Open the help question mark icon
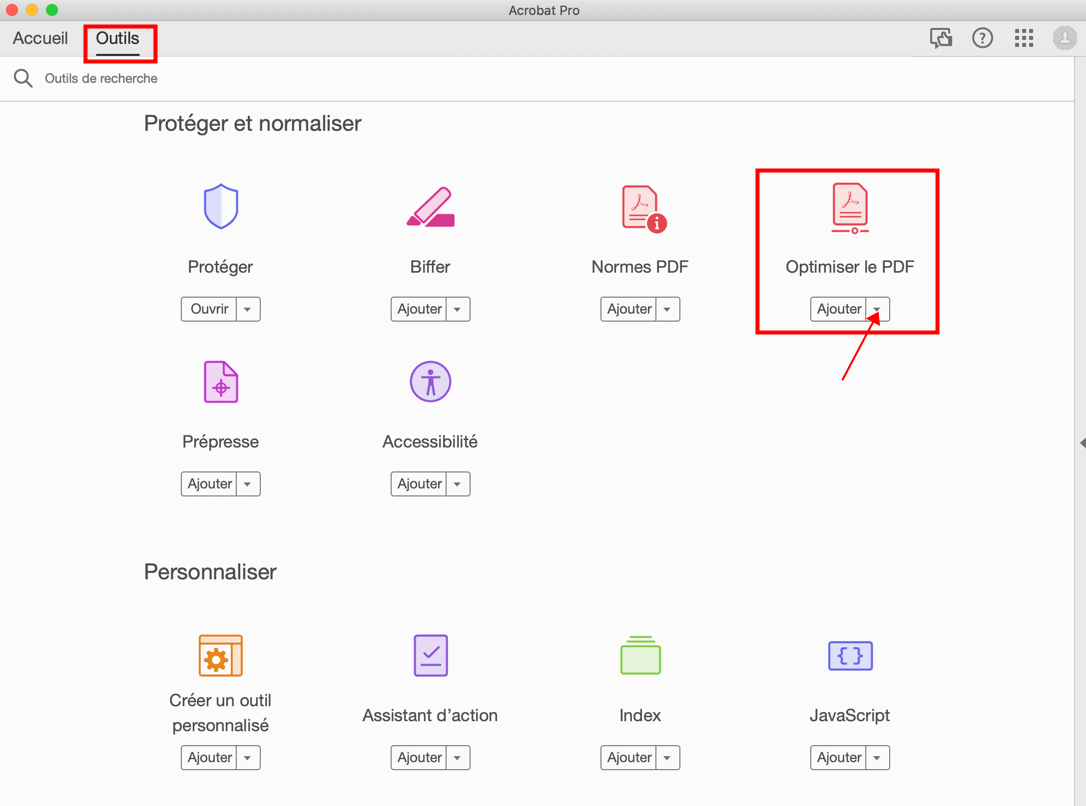Image resolution: width=1086 pixels, height=806 pixels. coord(982,38)
